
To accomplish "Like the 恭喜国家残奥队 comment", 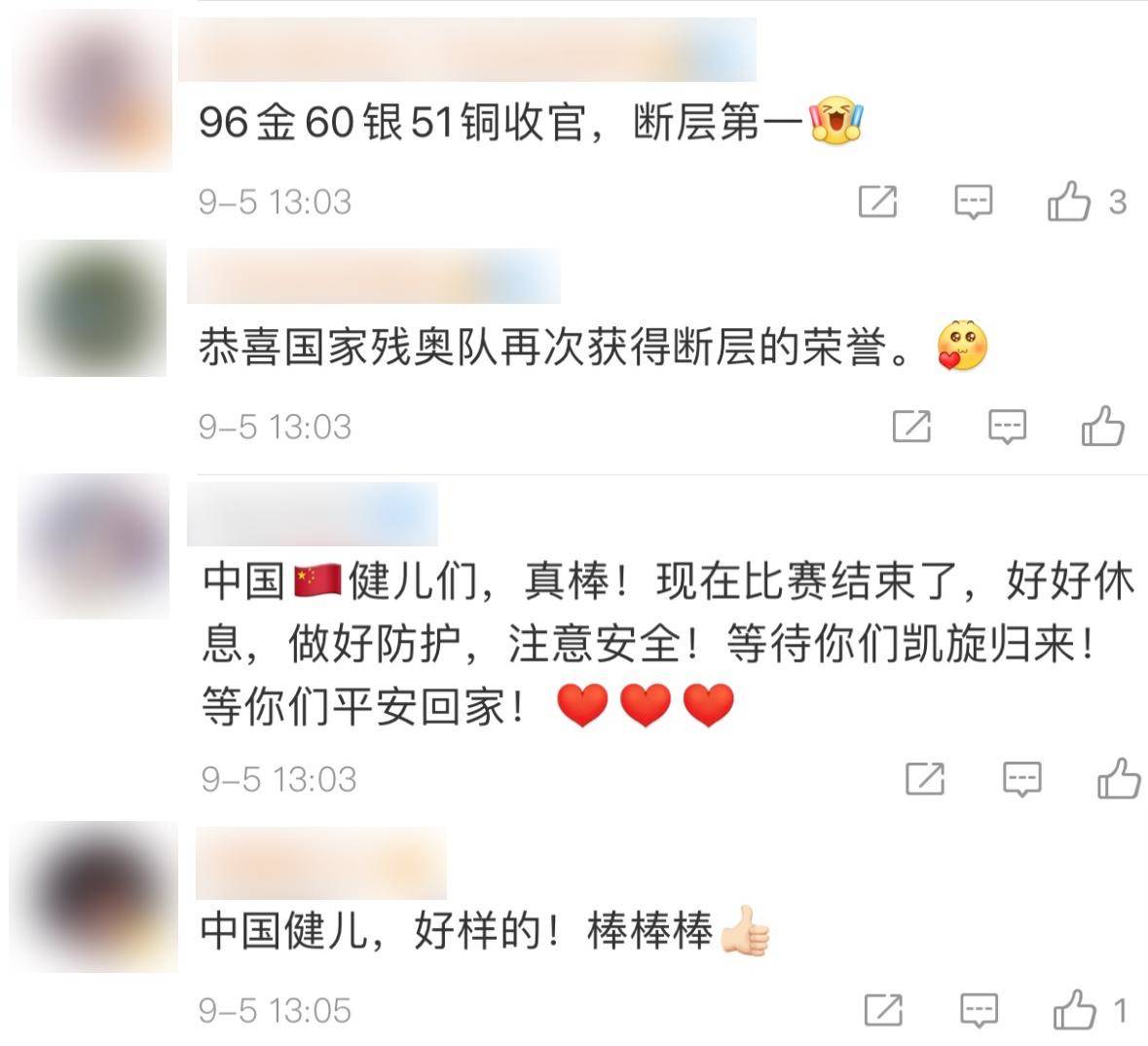I will pyautogui.click(x=1102, y=426).
